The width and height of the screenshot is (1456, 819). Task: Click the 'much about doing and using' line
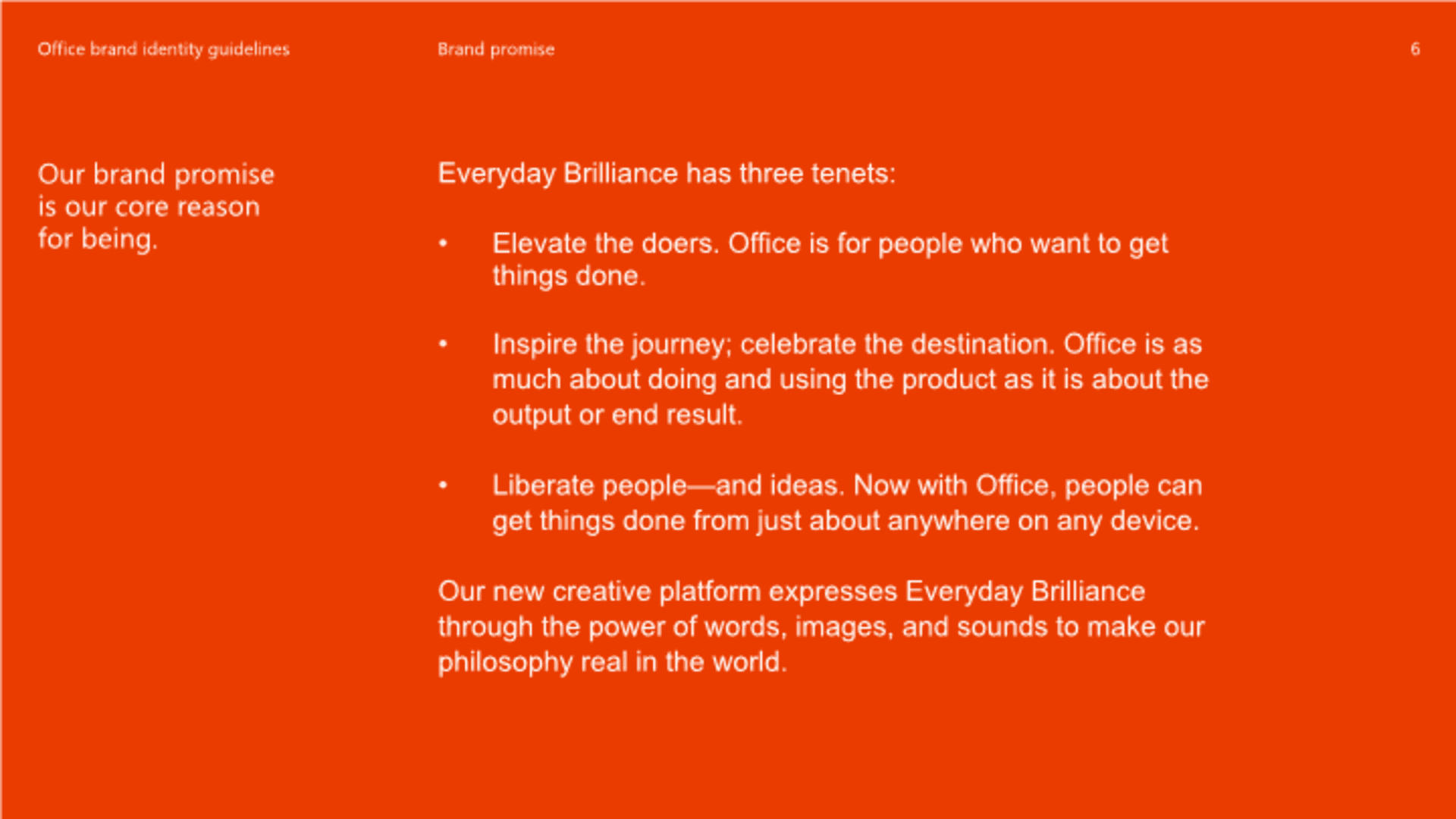point(850,379)
